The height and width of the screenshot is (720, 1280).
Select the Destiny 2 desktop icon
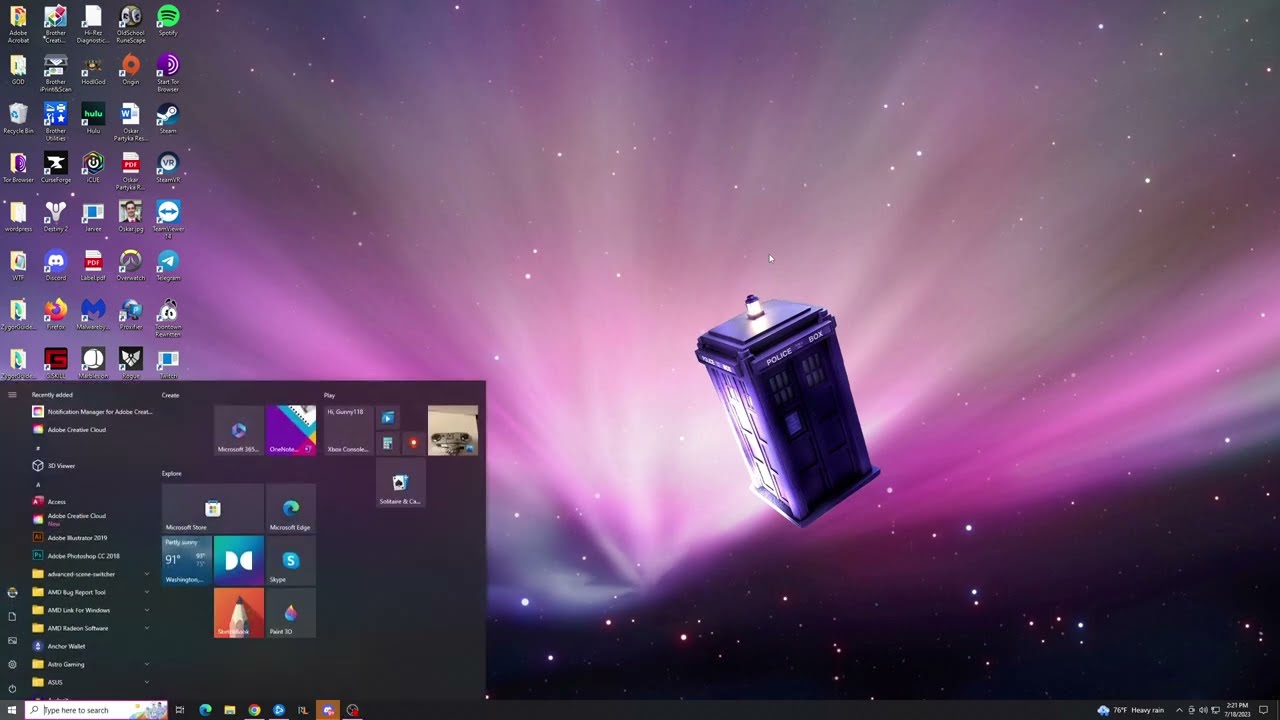click(56, 217)
